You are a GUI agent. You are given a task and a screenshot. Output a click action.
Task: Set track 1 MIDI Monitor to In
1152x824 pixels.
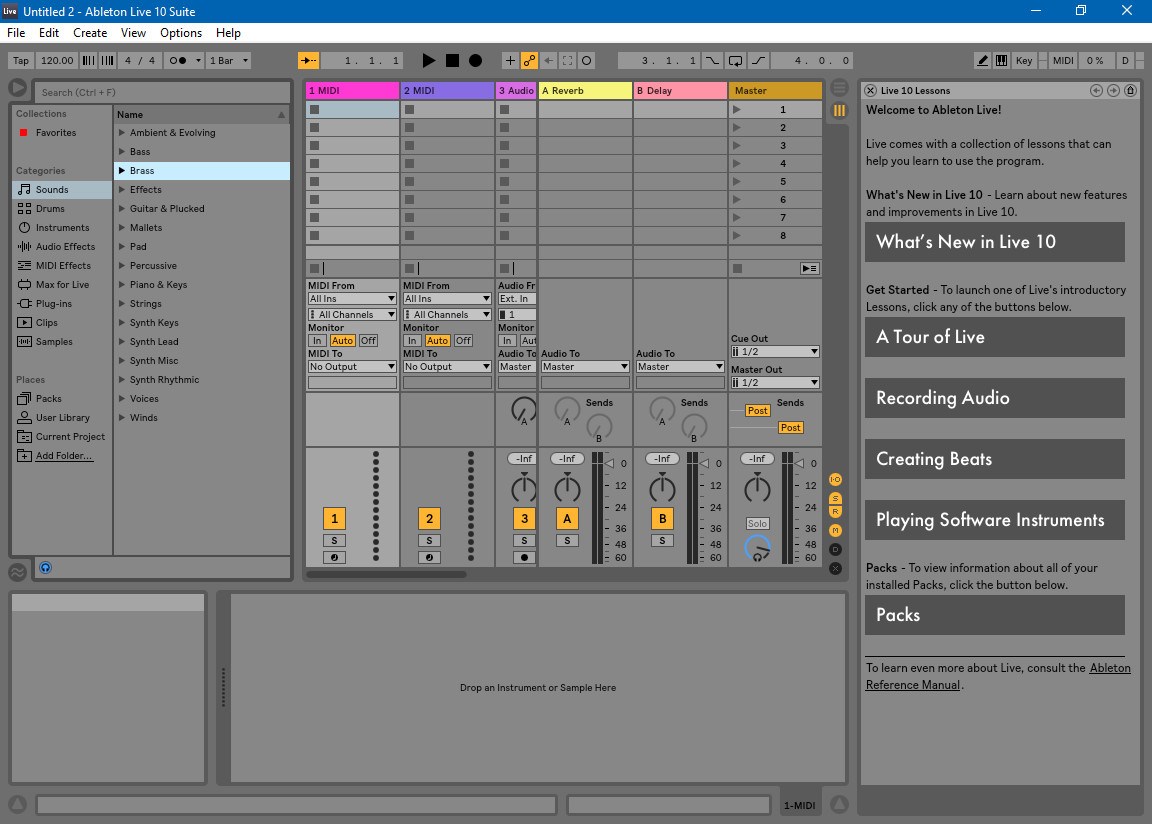[317, 341]
